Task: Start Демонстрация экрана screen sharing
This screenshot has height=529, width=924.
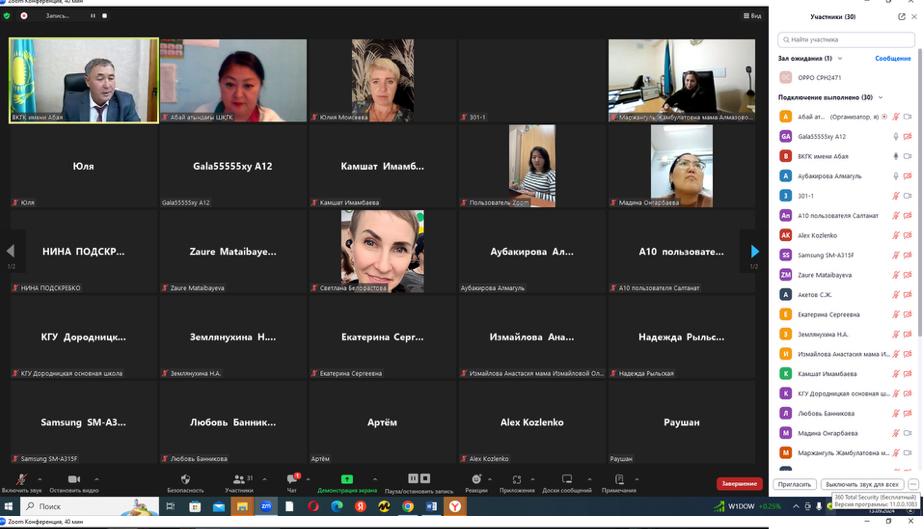Action: pos(347,479)
